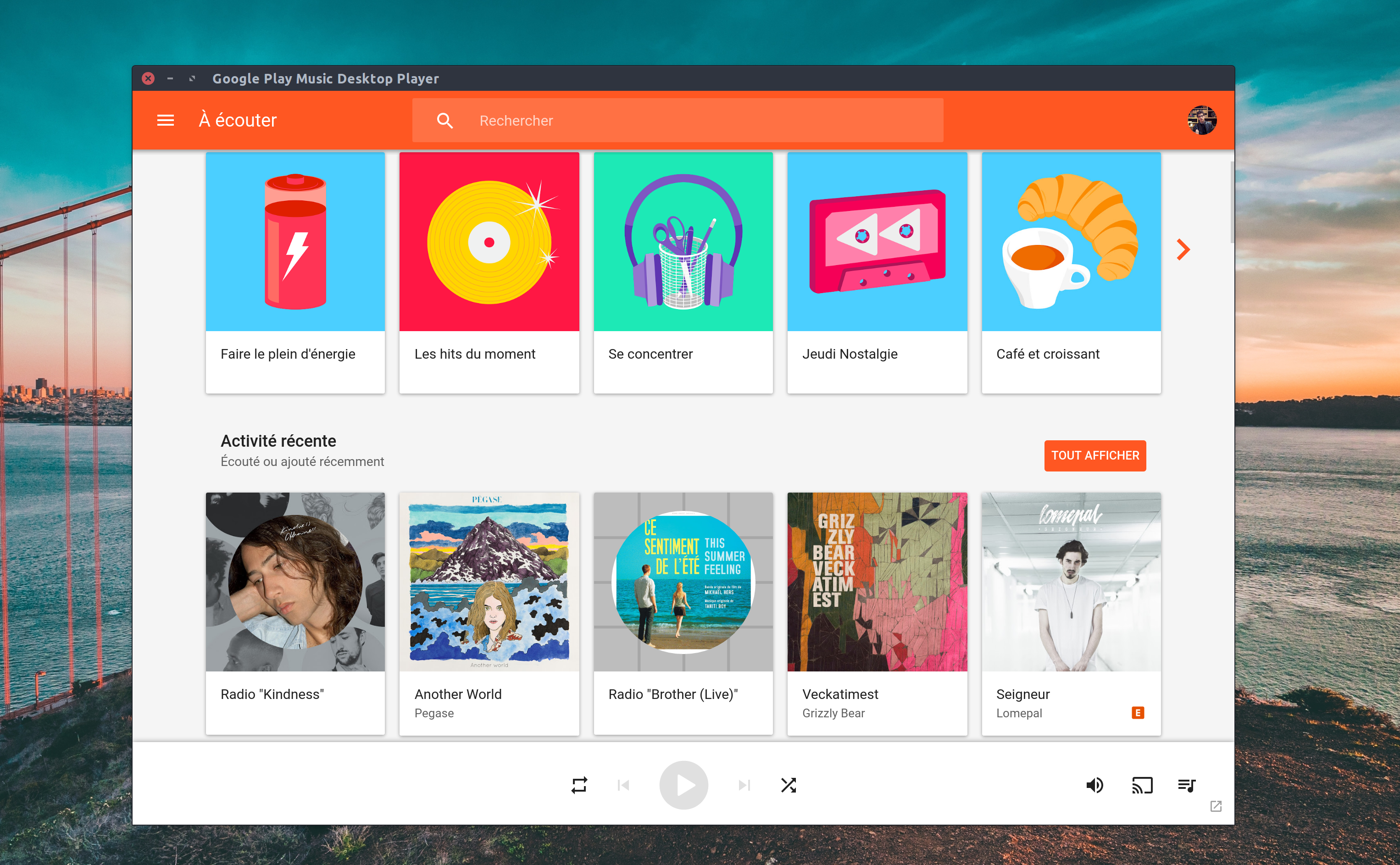Viewport: 1400px width, 865px height.
Task: Toggle shuffle mode
Action: tap(789, 785)
